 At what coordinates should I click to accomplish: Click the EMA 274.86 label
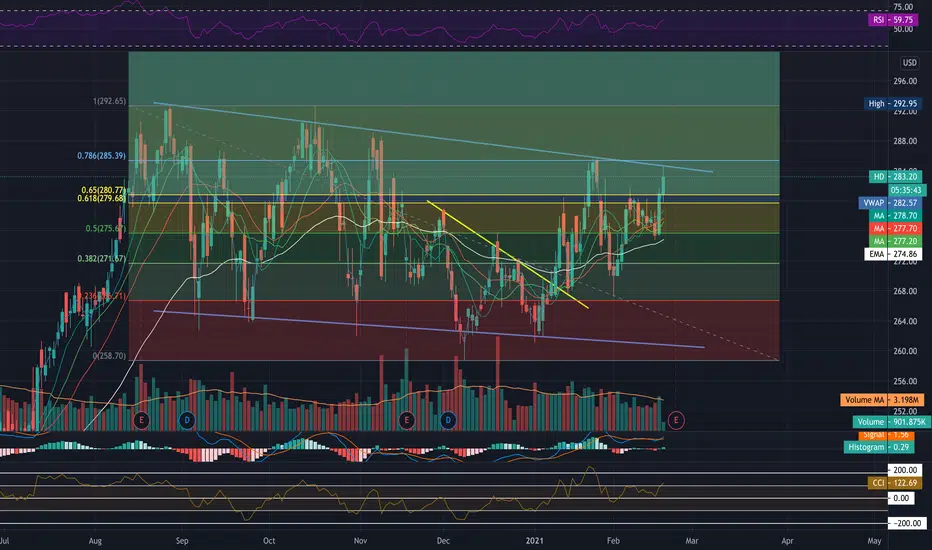(x=893, y=254)
